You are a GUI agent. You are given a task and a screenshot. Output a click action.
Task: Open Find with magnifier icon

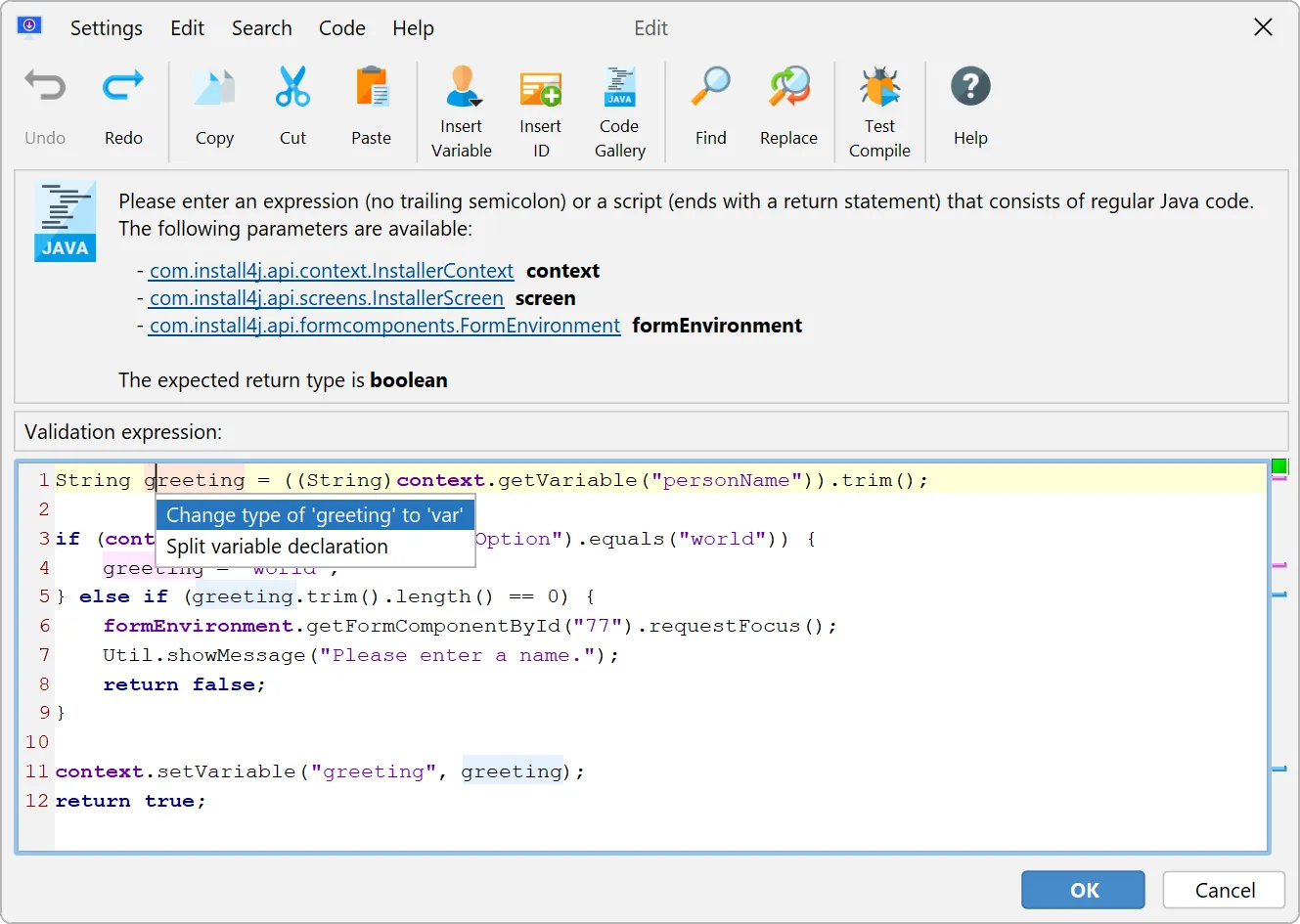click(x=711, y=87)
